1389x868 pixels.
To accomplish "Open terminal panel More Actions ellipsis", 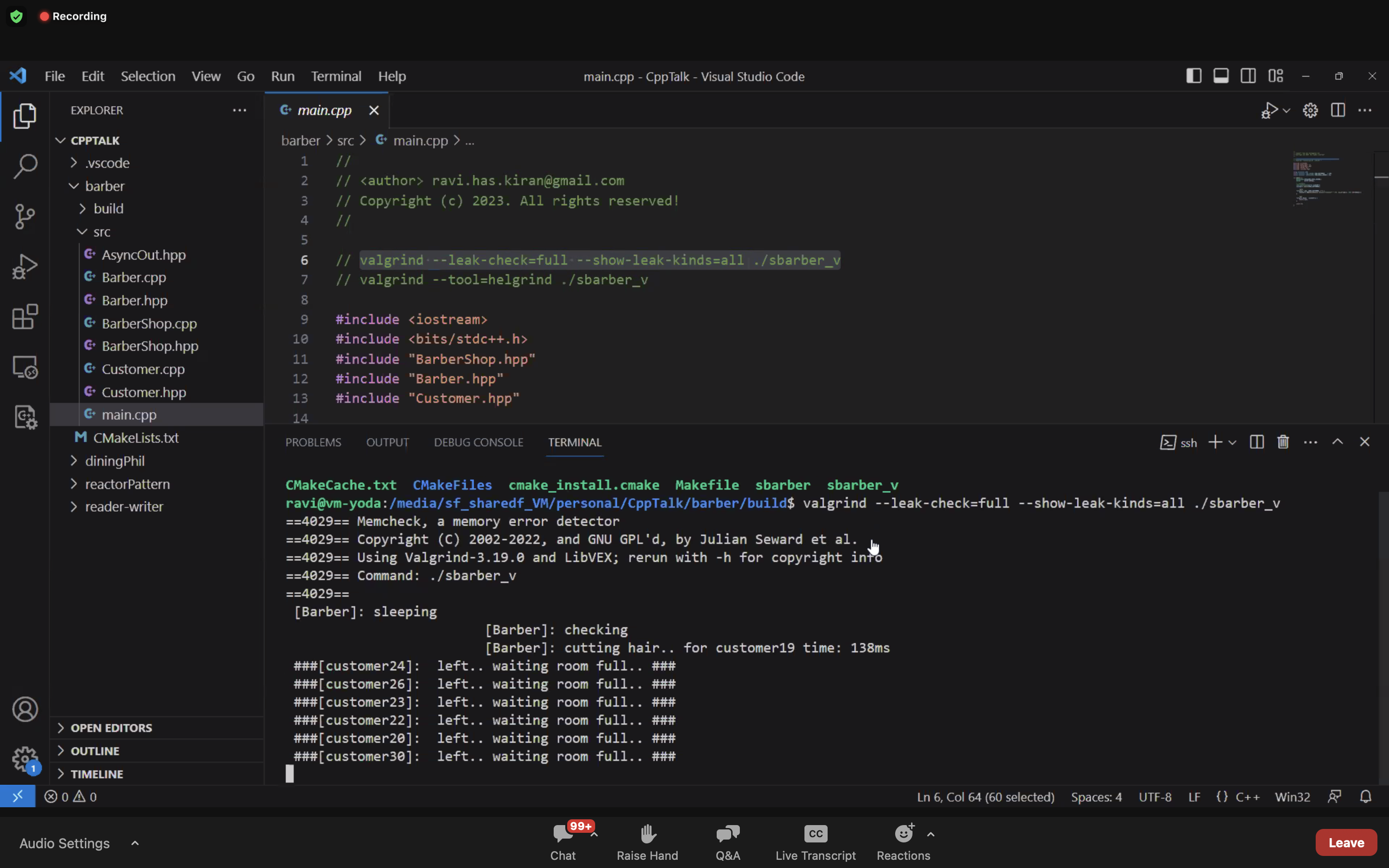I will 1310,442.
